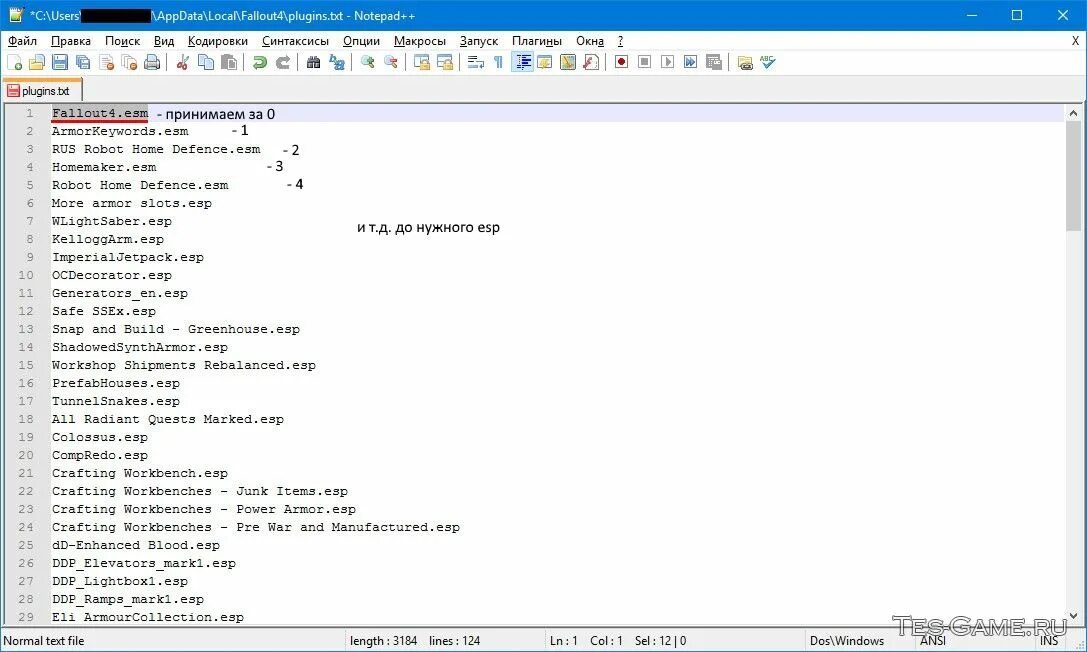1087x652 pixels.
Task: Open the Опции menu
Action: click(x=361, y=41)
